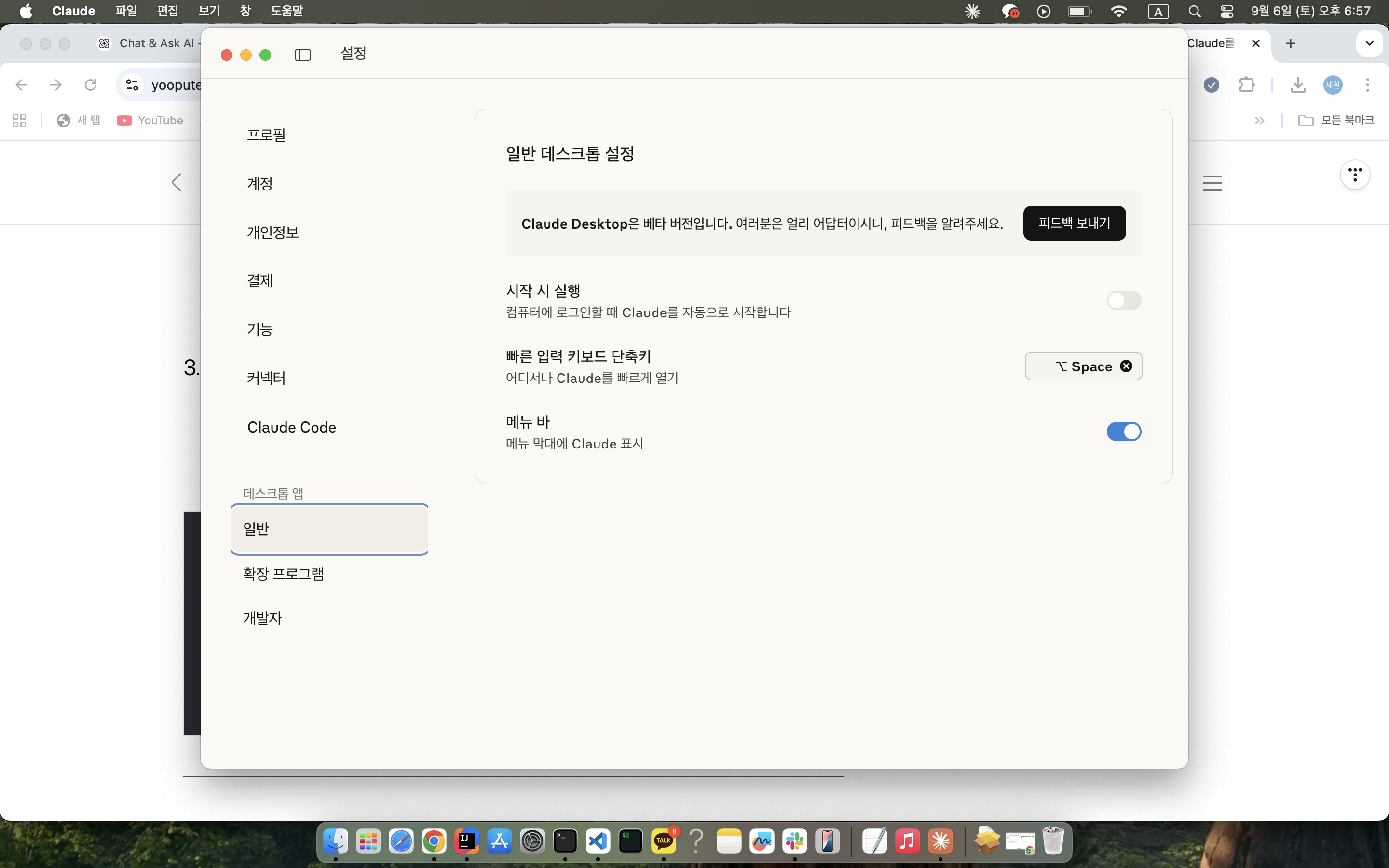The height and width of the screenshot is (868, 1389).
Task: Open IntelliJ IDEA from the dock
Action: (x=467, y=841)
